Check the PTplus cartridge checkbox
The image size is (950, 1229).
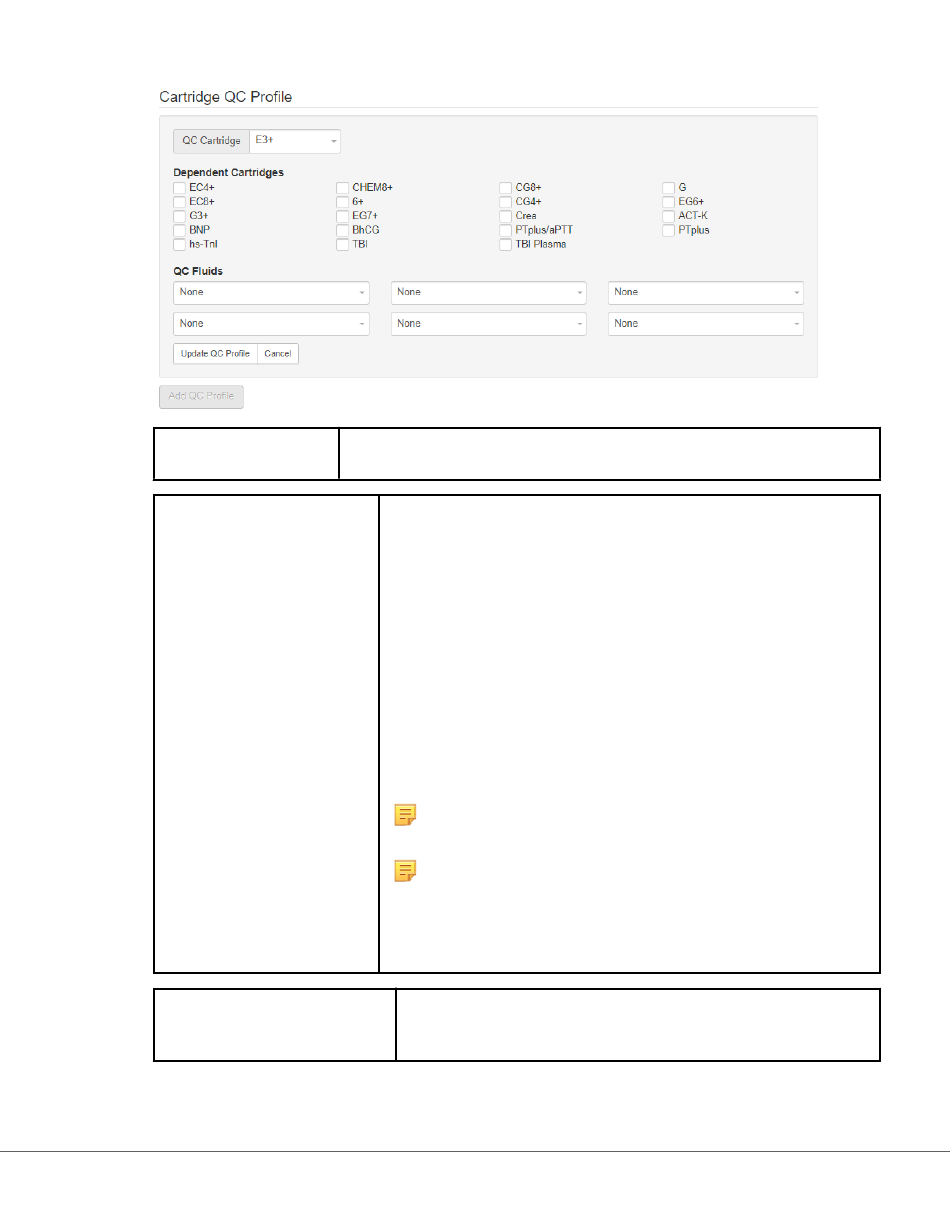tap(669, 230)
